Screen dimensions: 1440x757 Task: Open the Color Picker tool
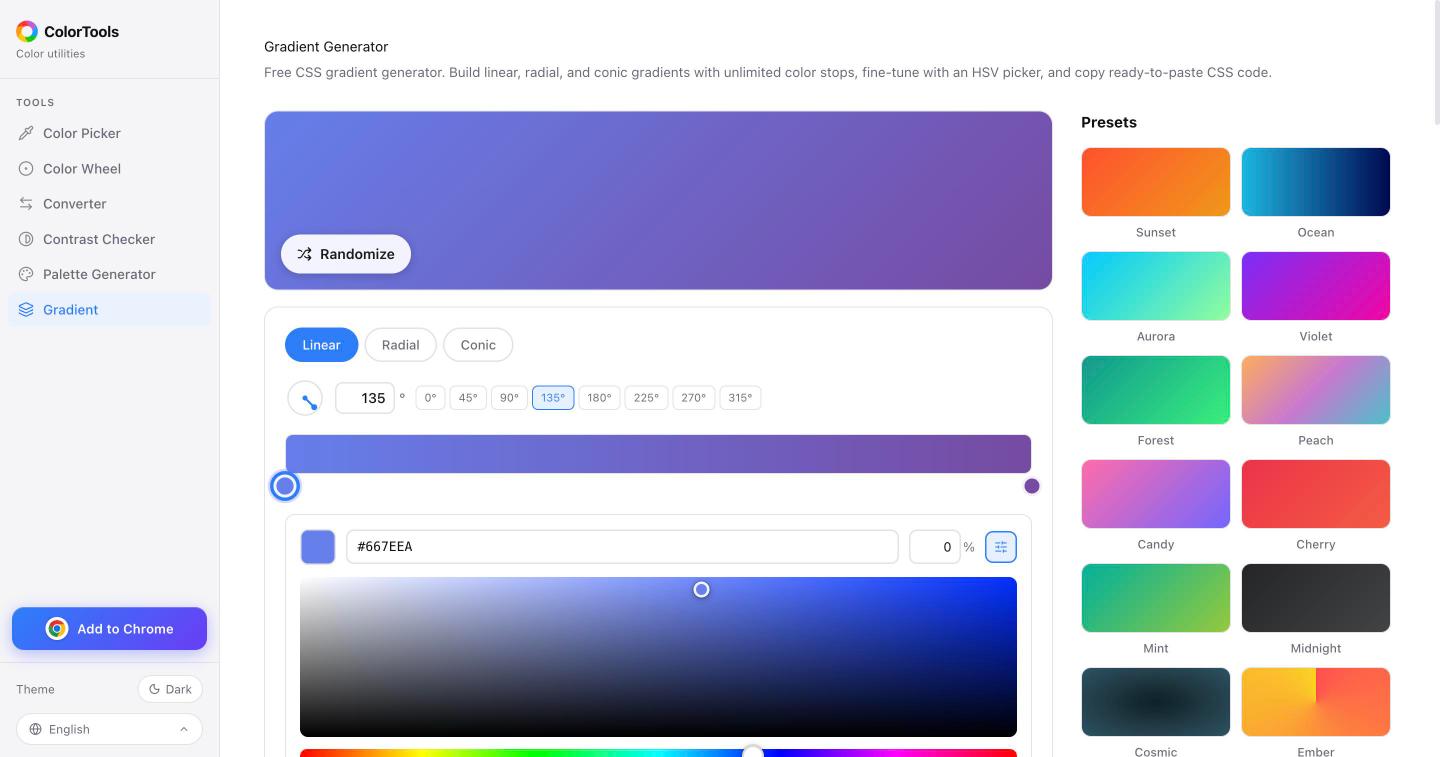click(x=109, y=133)
